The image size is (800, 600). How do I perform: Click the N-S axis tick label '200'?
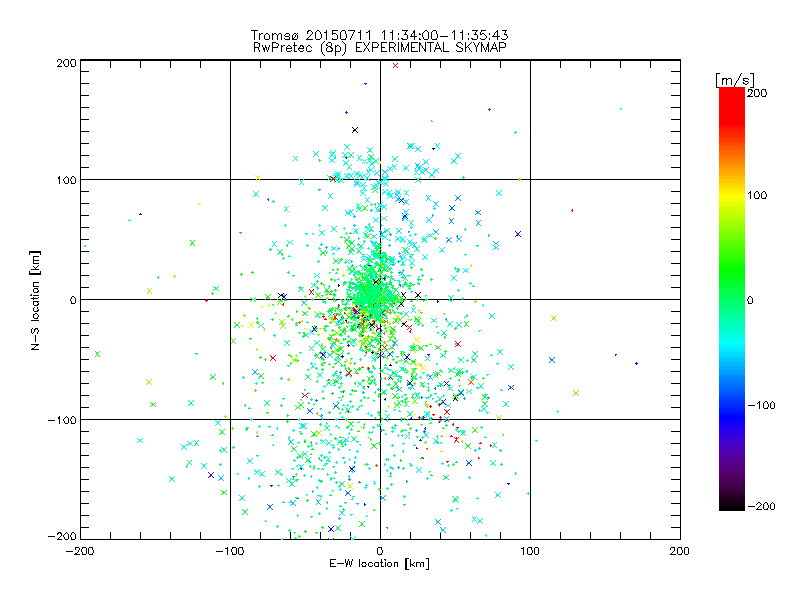[66, 63]
